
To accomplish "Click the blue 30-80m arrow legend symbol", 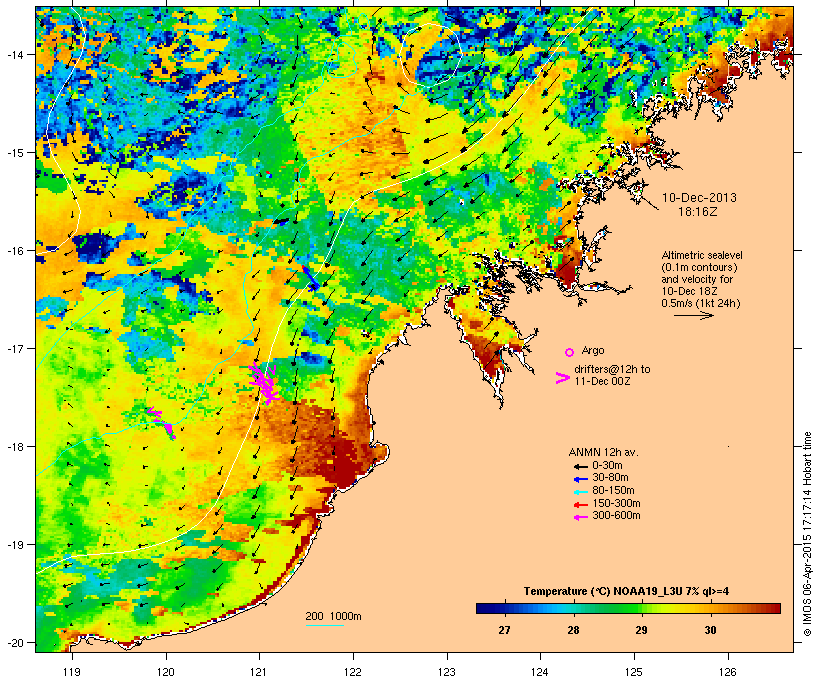I will (x=580, y=479).
